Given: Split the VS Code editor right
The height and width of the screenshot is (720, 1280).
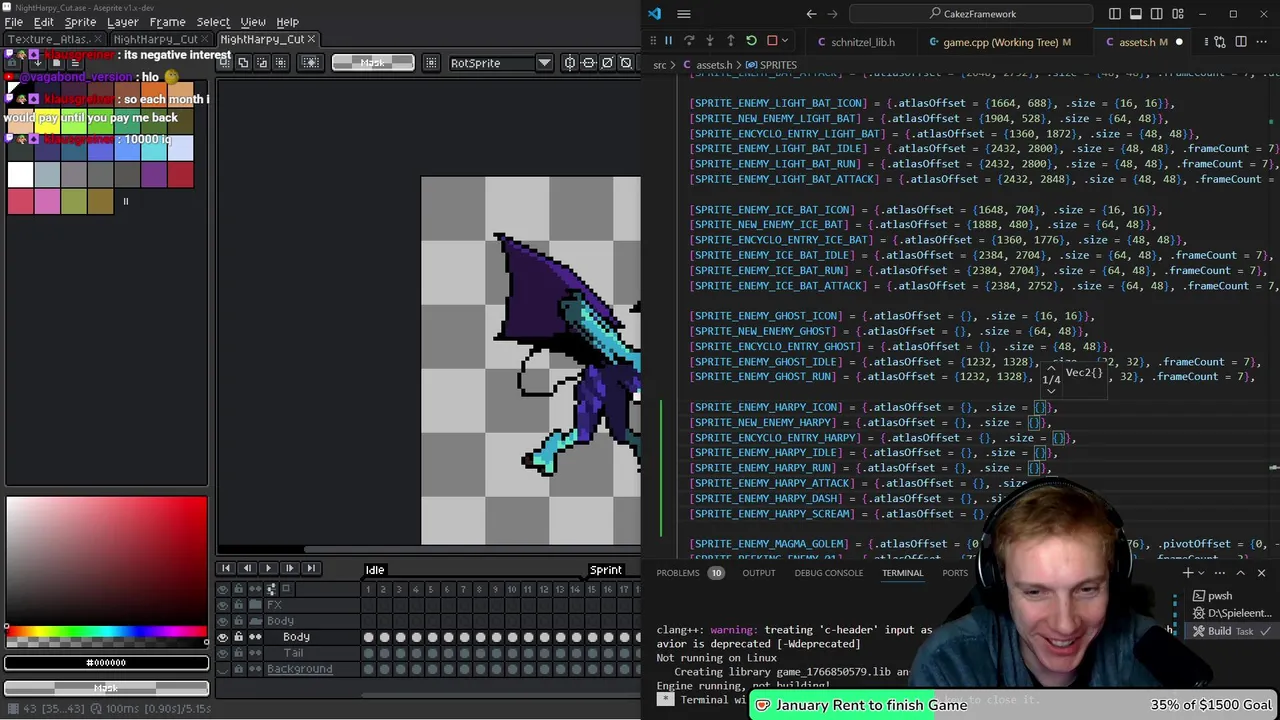Looking at the screenshot, I should [x=1241, y=42].
